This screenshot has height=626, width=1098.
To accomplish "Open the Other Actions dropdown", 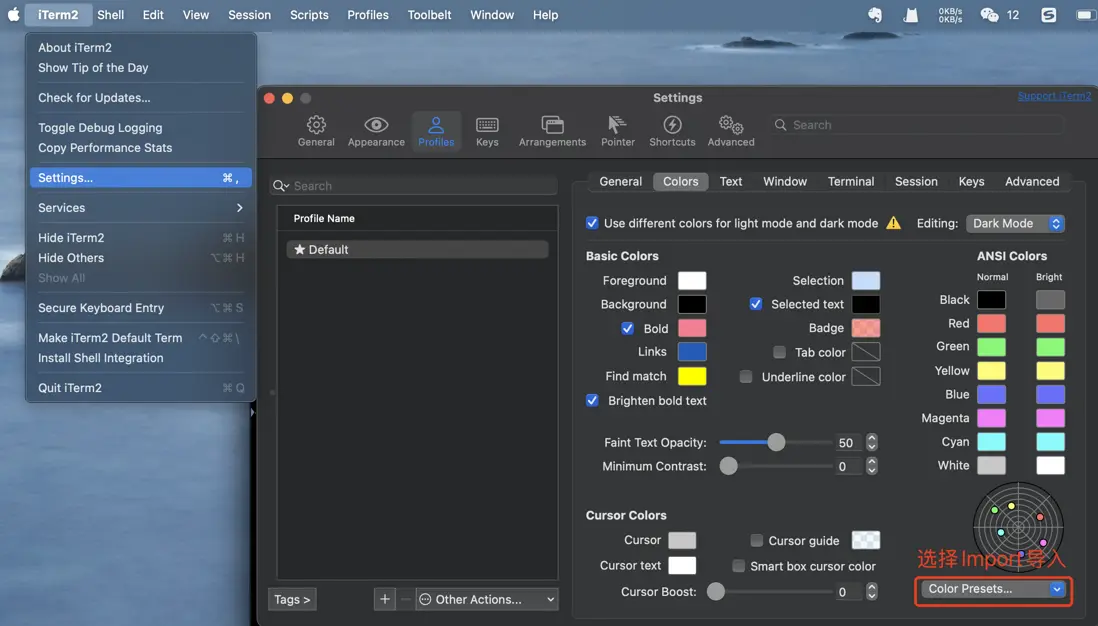I will click(x=487, y=599).
